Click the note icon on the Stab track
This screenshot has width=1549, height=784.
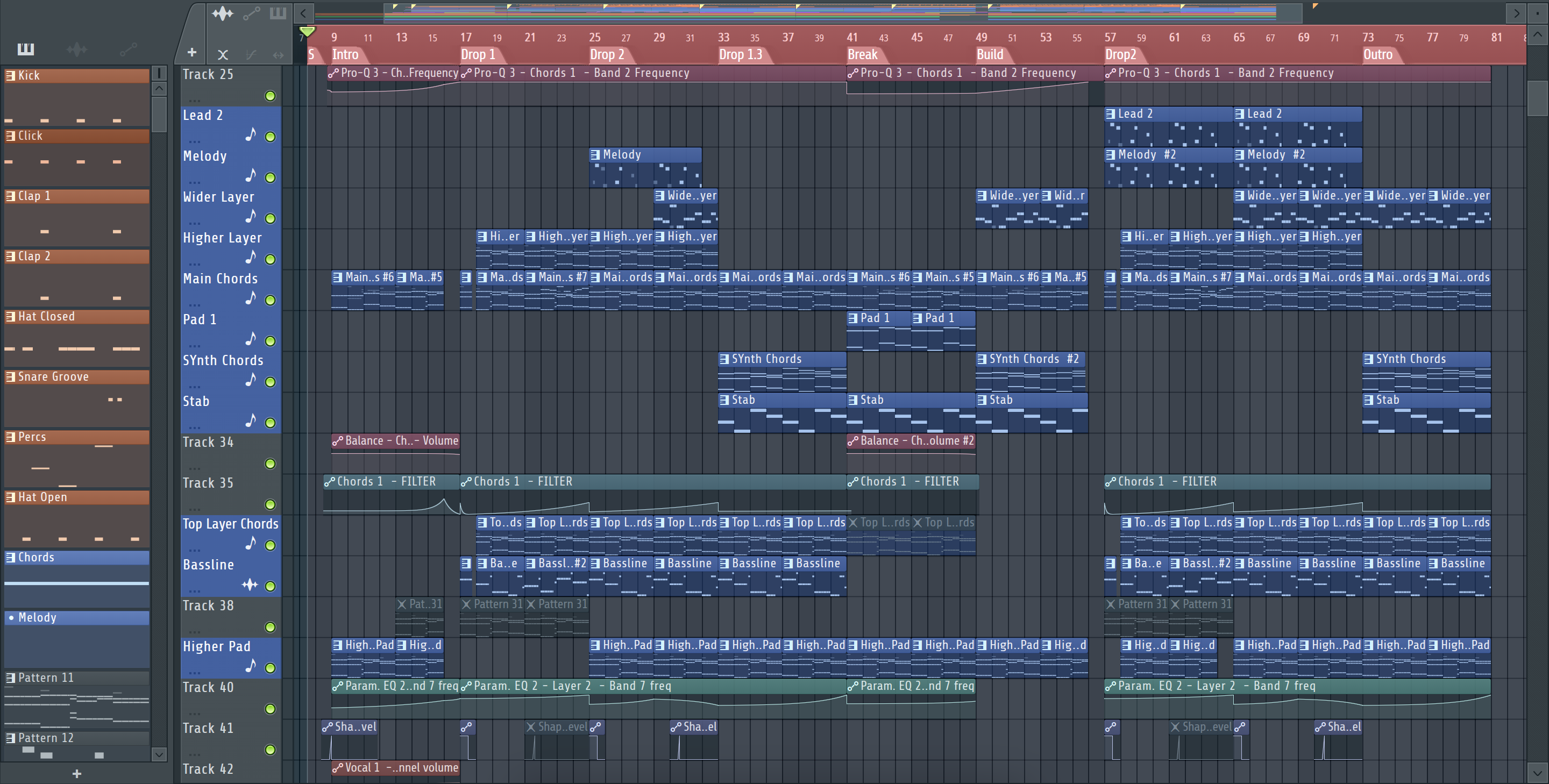(251, 420)
